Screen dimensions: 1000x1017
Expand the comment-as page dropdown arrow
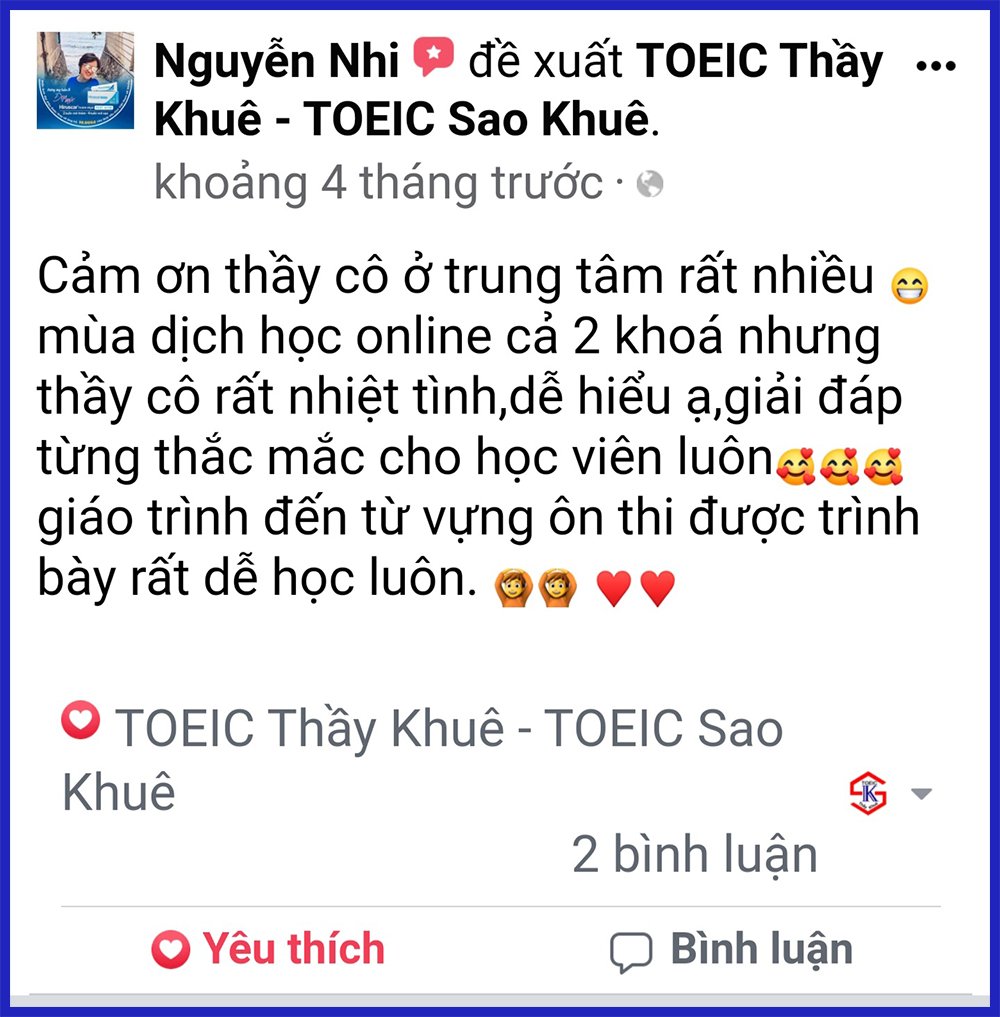tap(921, 793)
